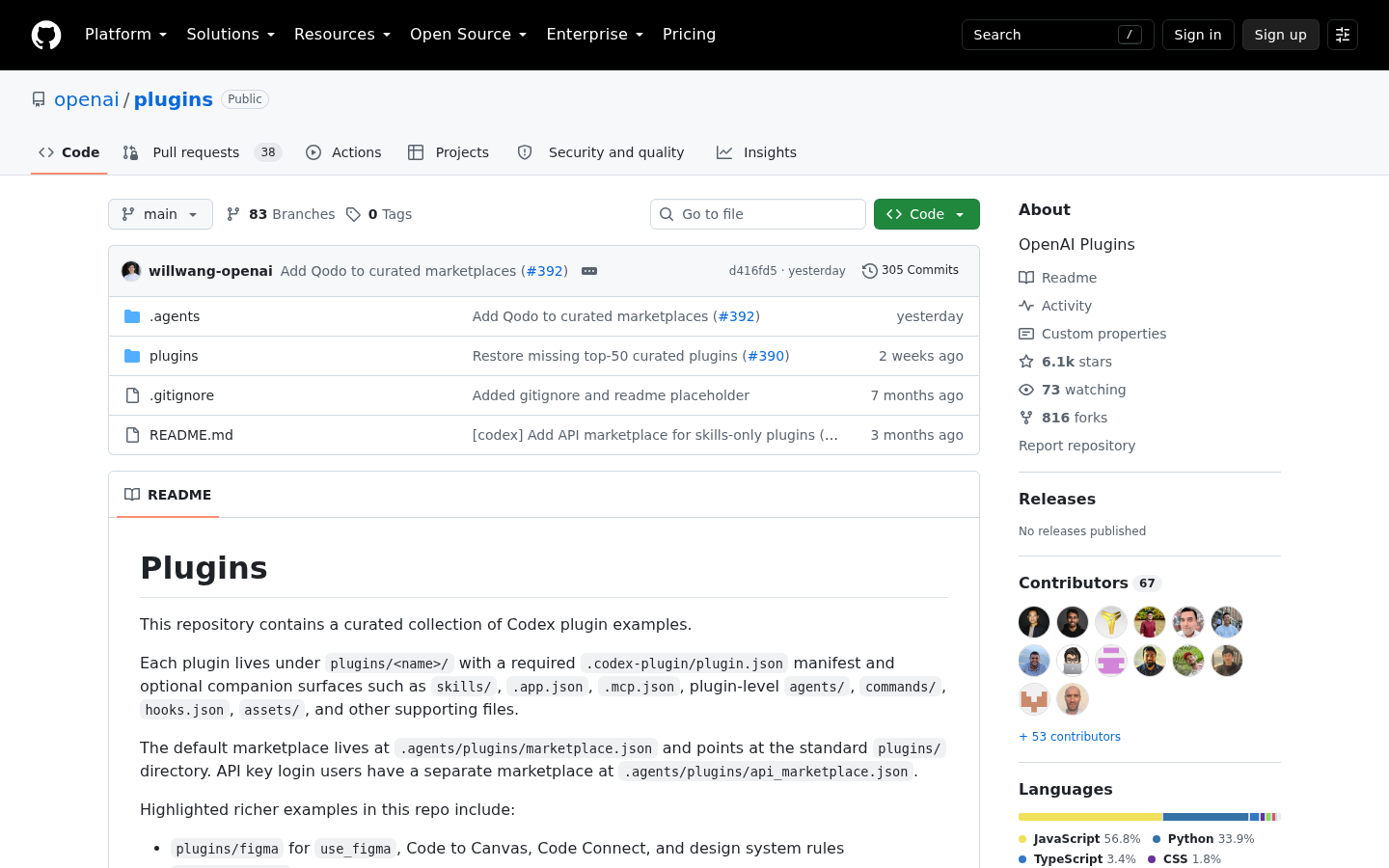Open the willwang-openai author link
This screenshot has height=868, width=1389.
[210, 271]
